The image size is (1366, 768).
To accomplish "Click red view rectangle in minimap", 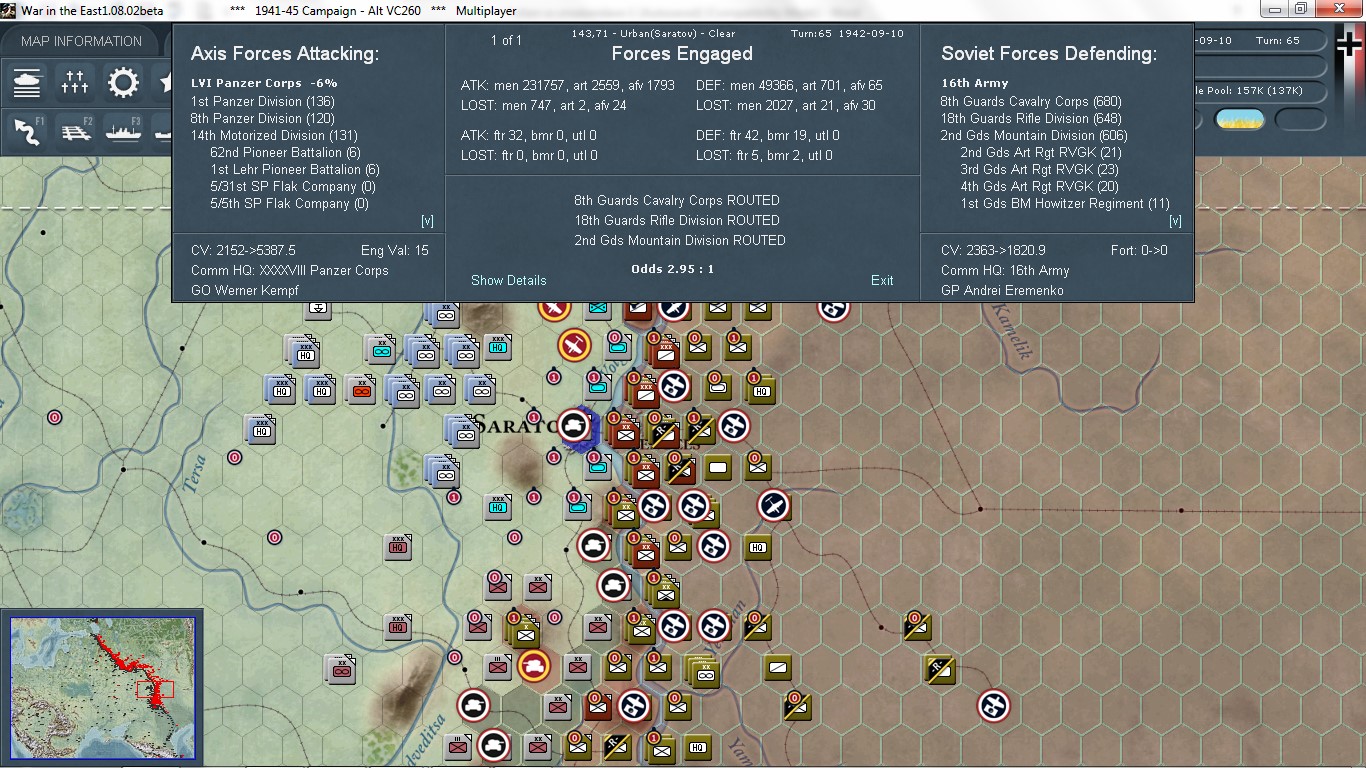I will pos(155,689).
